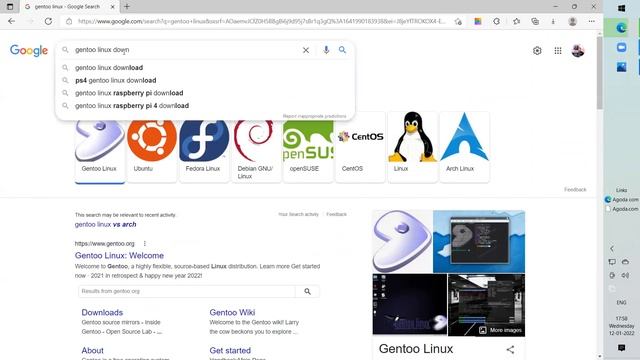Click the Google logo
640x360 pixels.
coord(29,51)
